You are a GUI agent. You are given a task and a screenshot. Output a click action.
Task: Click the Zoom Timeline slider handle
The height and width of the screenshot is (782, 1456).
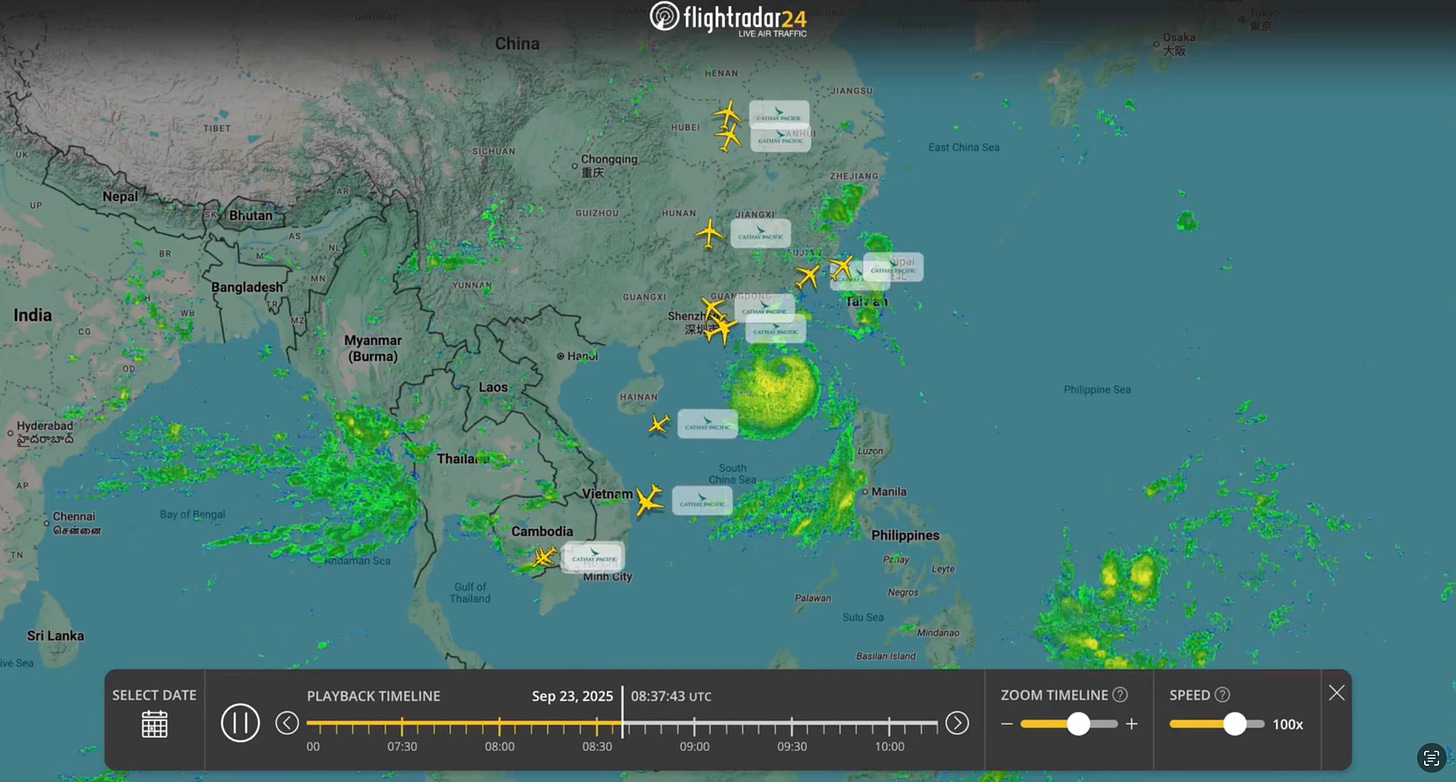pos(1078,724)
